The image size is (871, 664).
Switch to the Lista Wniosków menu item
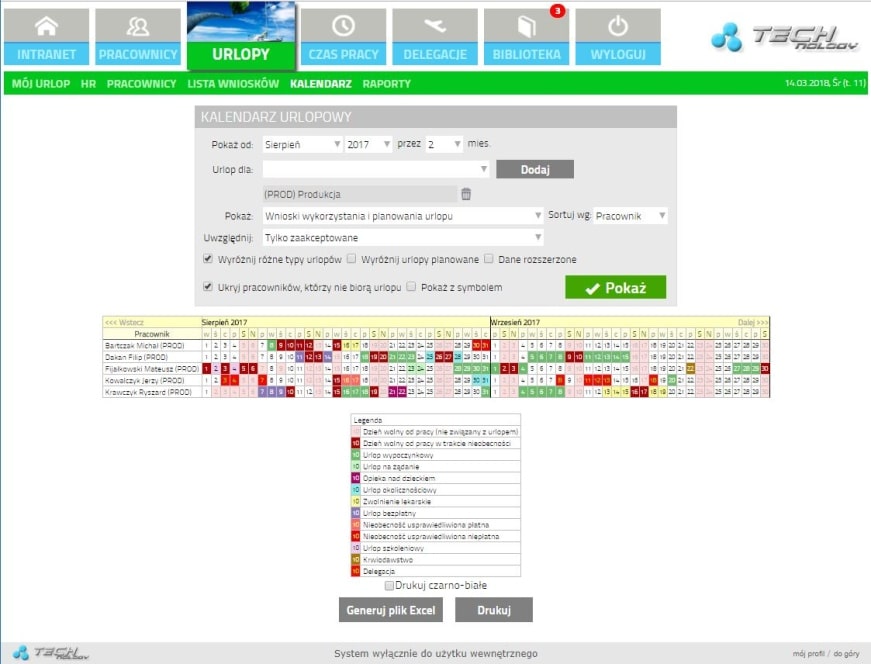coord(233,84)
